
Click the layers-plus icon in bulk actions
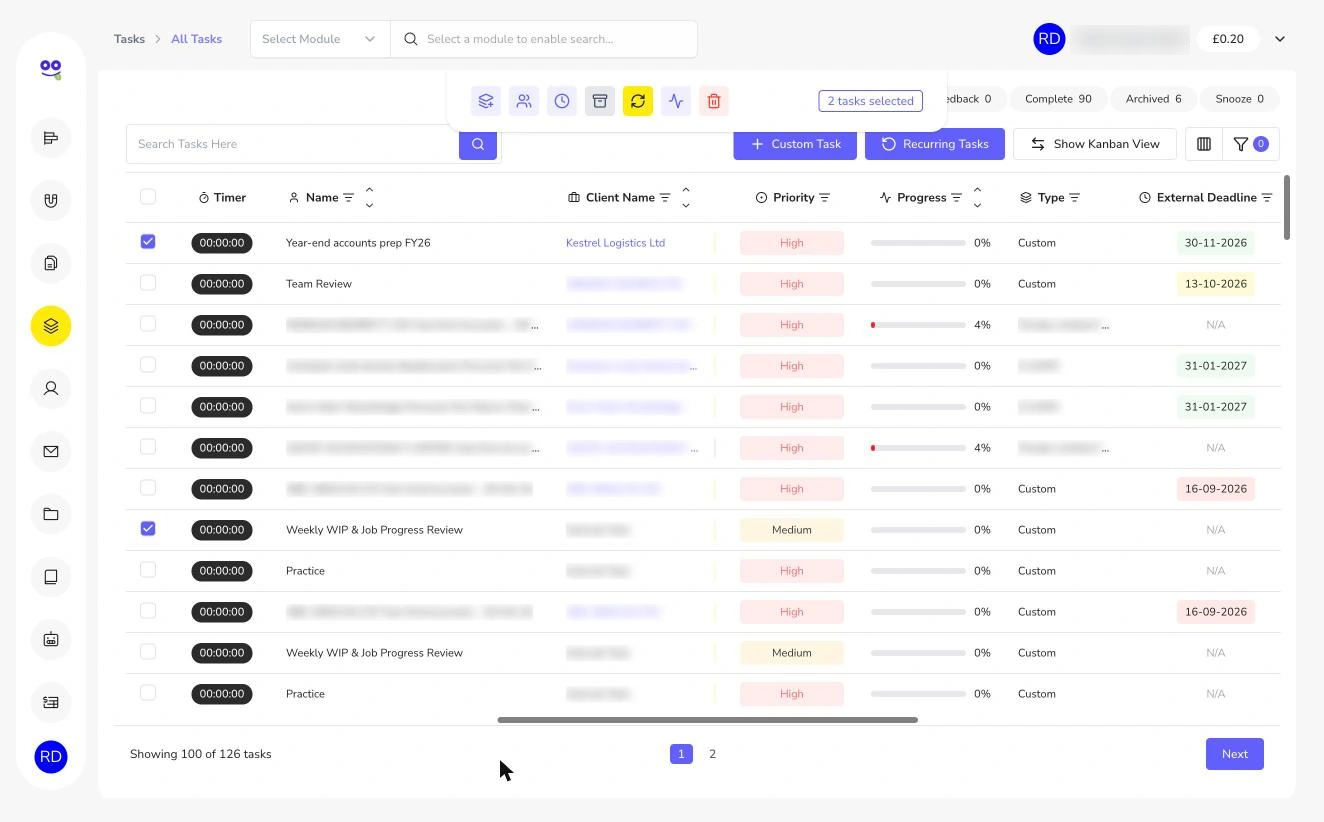point(486,101)
